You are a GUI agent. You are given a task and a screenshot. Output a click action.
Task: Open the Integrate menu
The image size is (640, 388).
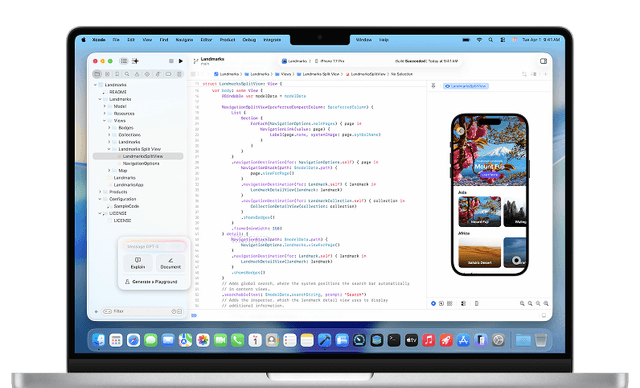click(272, 40)
